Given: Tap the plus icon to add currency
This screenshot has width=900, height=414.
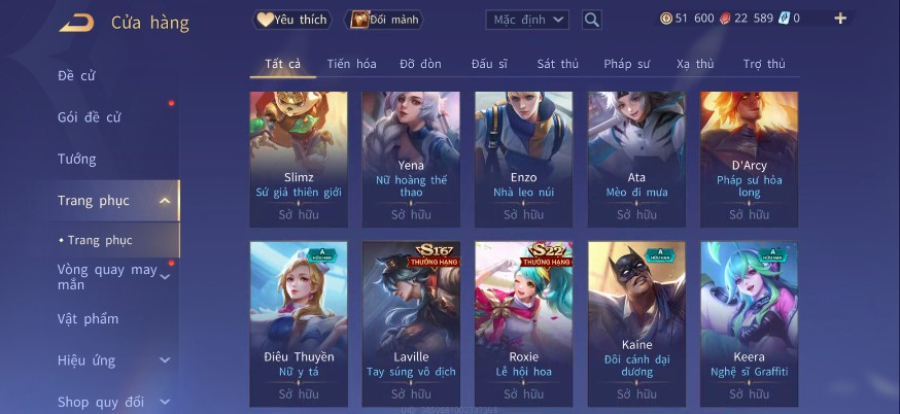Looking at the screenshot, I should tap(840, 18).
